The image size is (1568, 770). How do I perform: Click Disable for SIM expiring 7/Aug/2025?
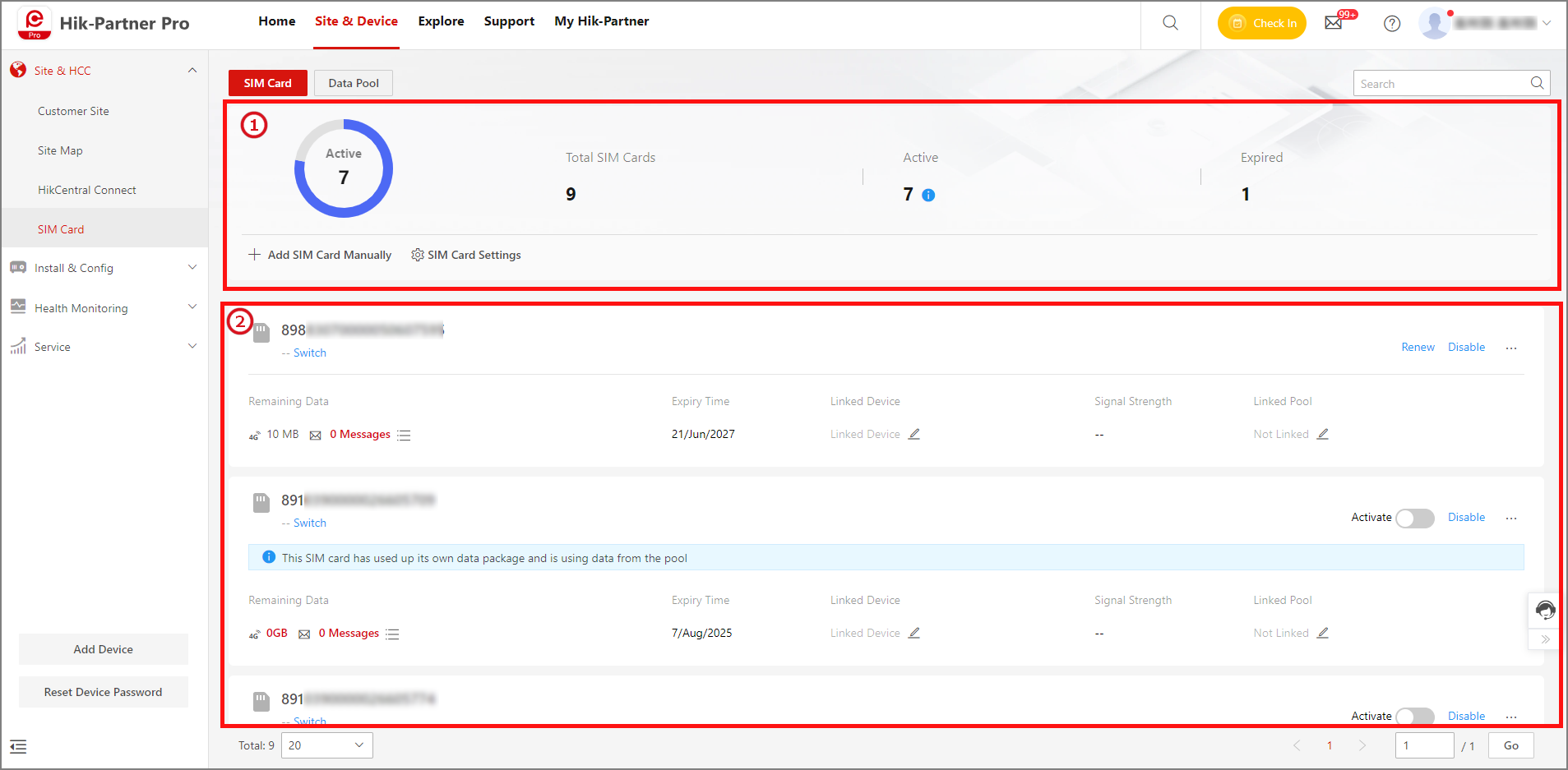(x=1467, y=518)
